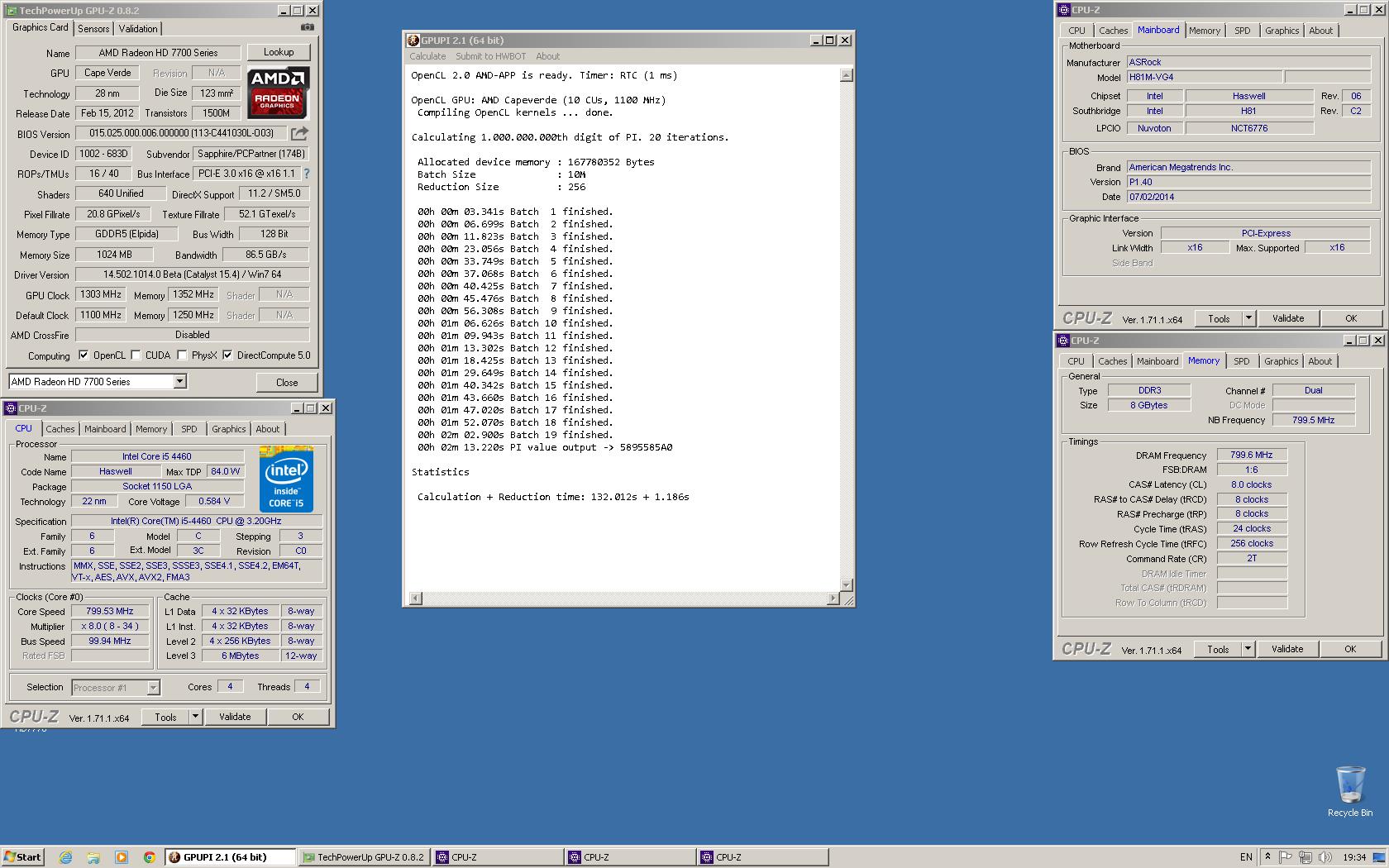Click OK in CPU-Z Mainboard window
Image resolution: width=1389 pixels, height=868 pixels.
point(1351,318)
